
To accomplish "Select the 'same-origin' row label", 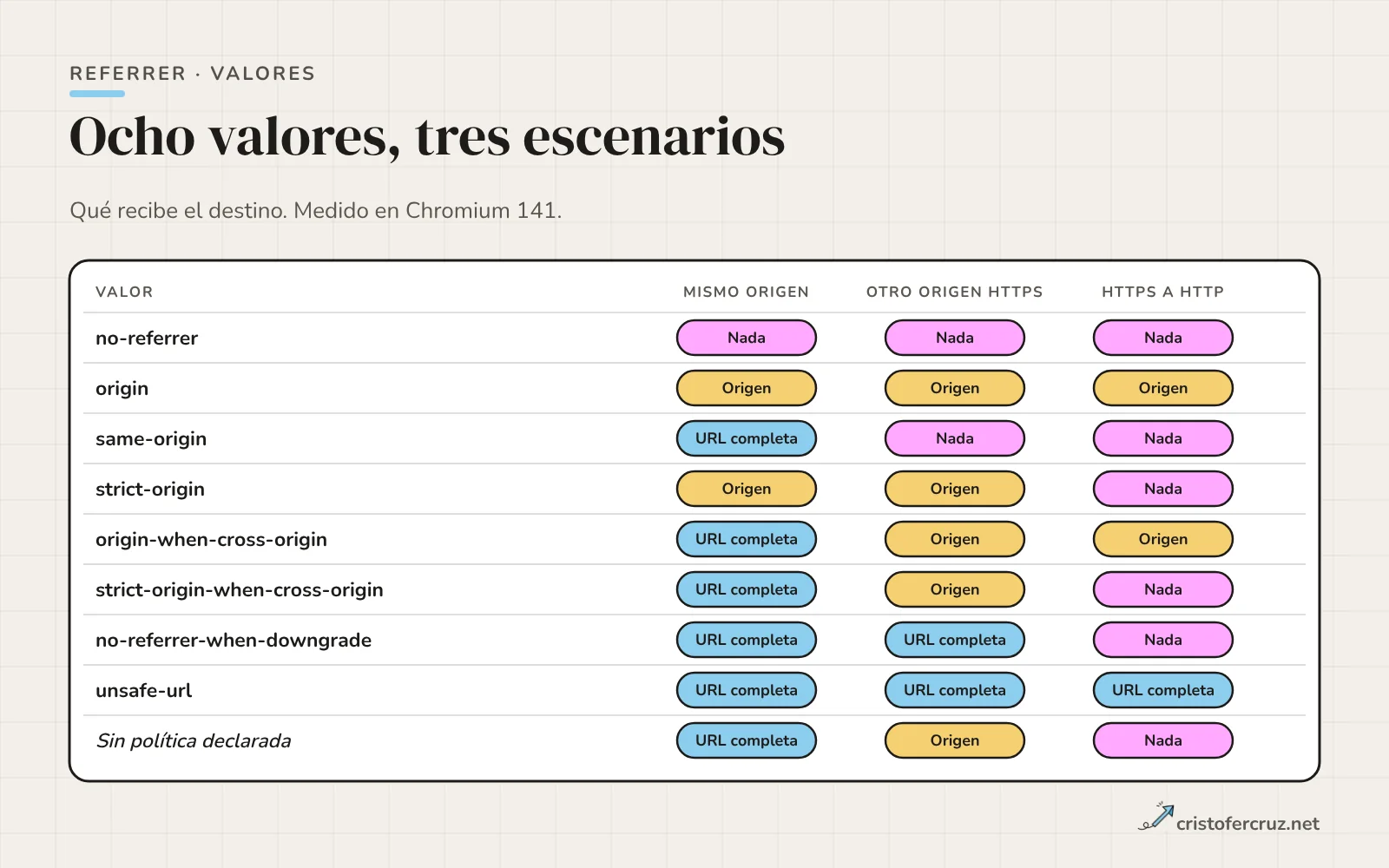I will 151,439.
